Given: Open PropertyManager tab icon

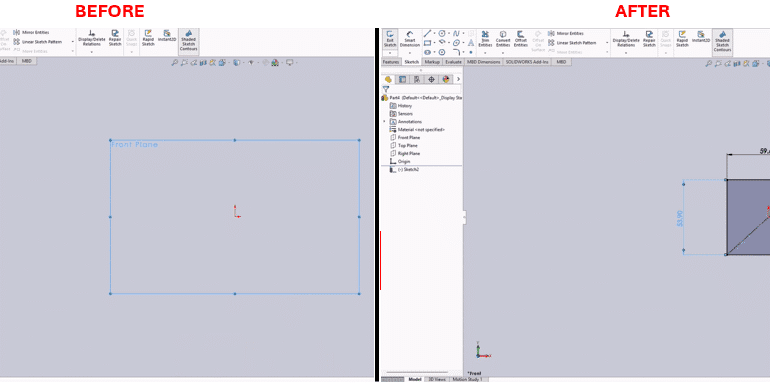Looking at the screenshot, I should (x=402, y=79).
